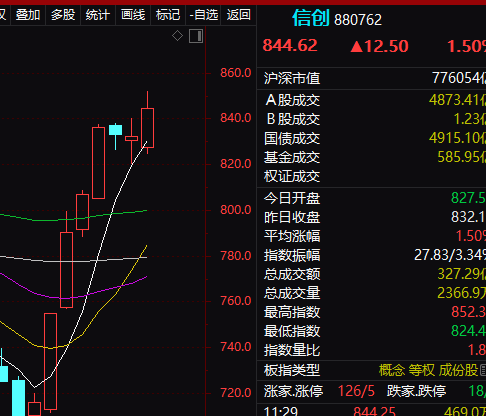Select the 平均涨幅 row label
Image resolution: width=486 pixels, height=416 pixels.
point(292,236)
